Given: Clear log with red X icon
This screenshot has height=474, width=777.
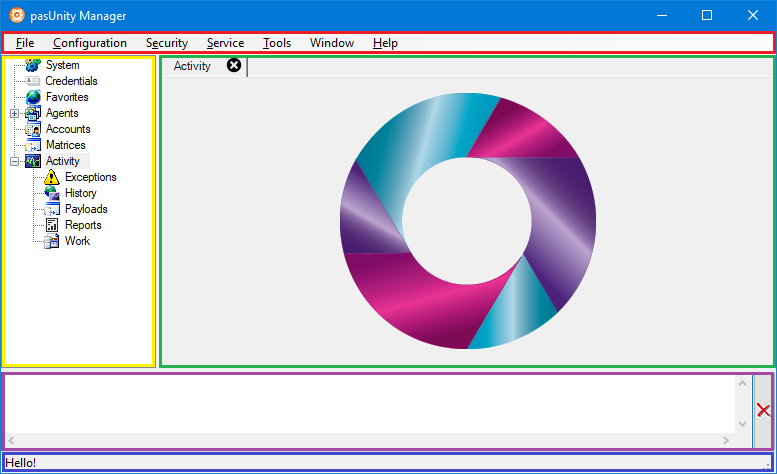Looking at the screenshot, I should [x=763, y=411].
